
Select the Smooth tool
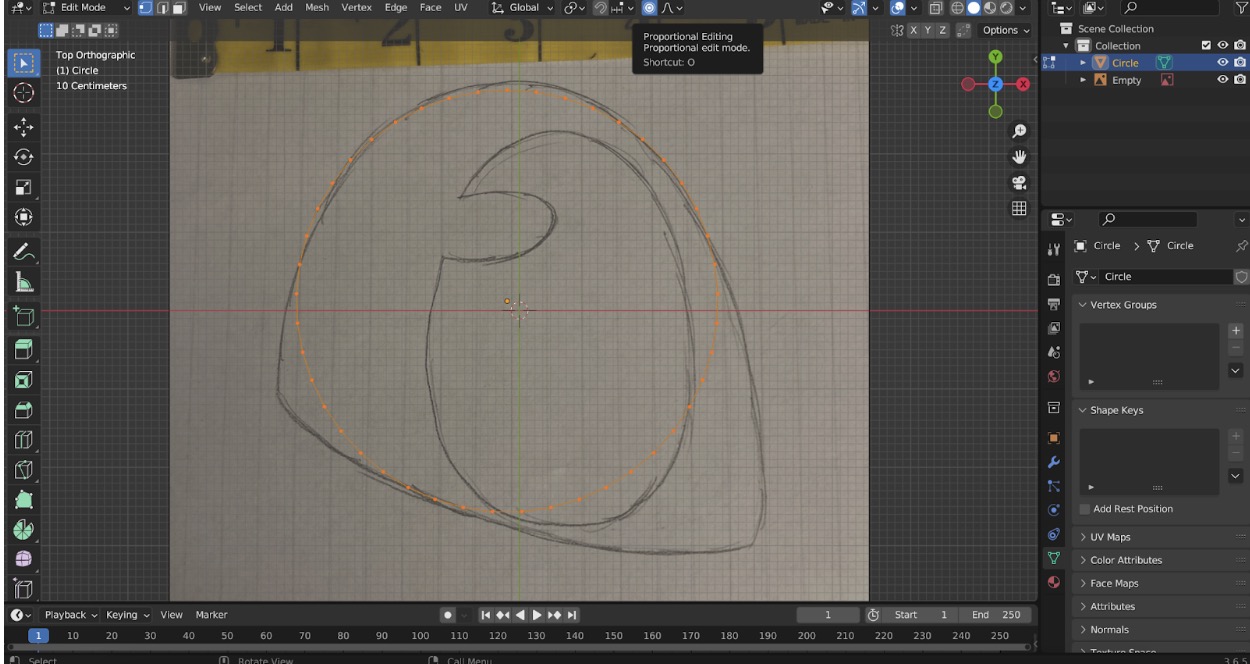[25, 559]
